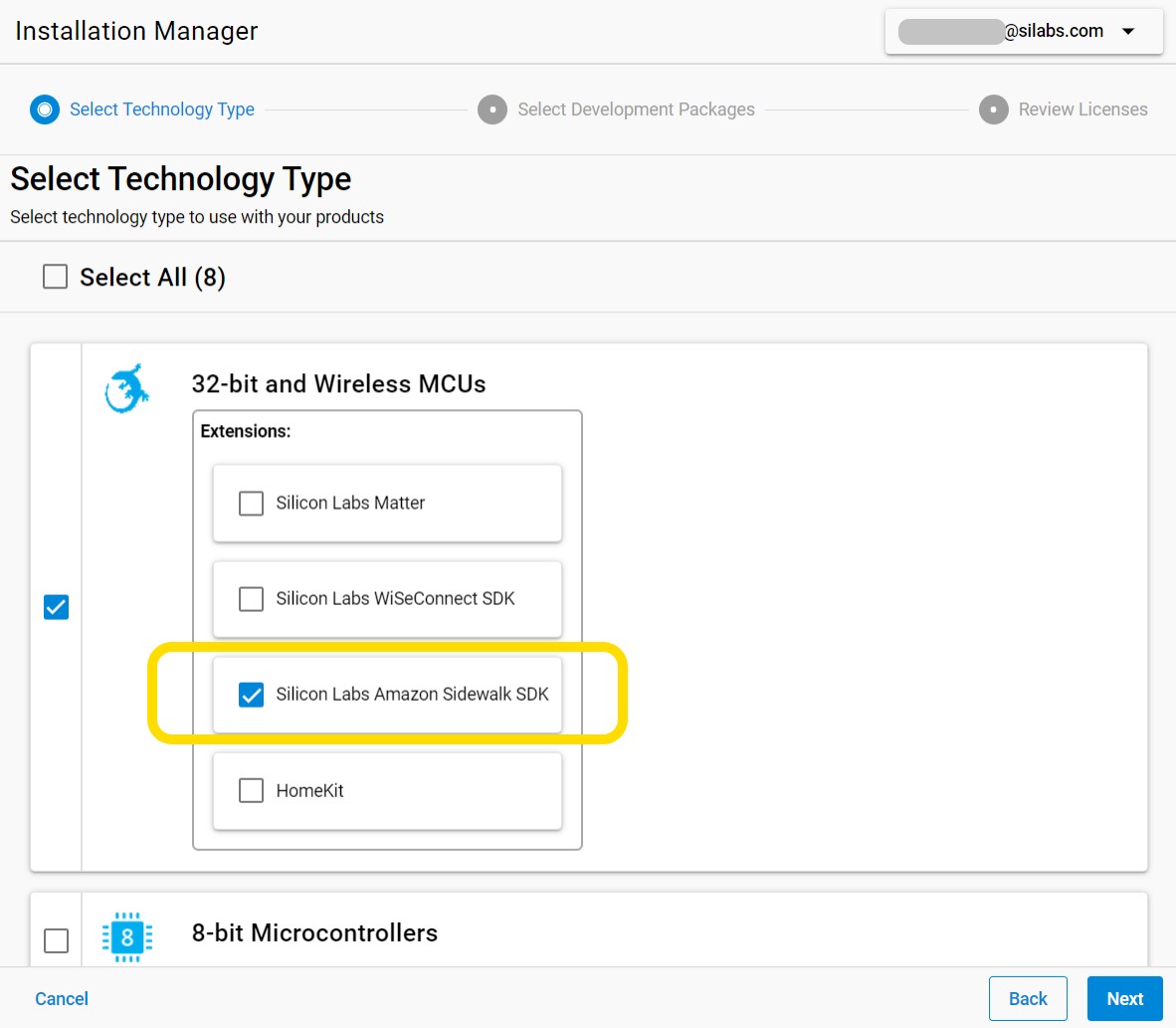Uncheck the 32-bit and Wireless MCUs checkbox
This screenshot has width=1176, height=1028.
pyautogui.click(x=57, y=607)
